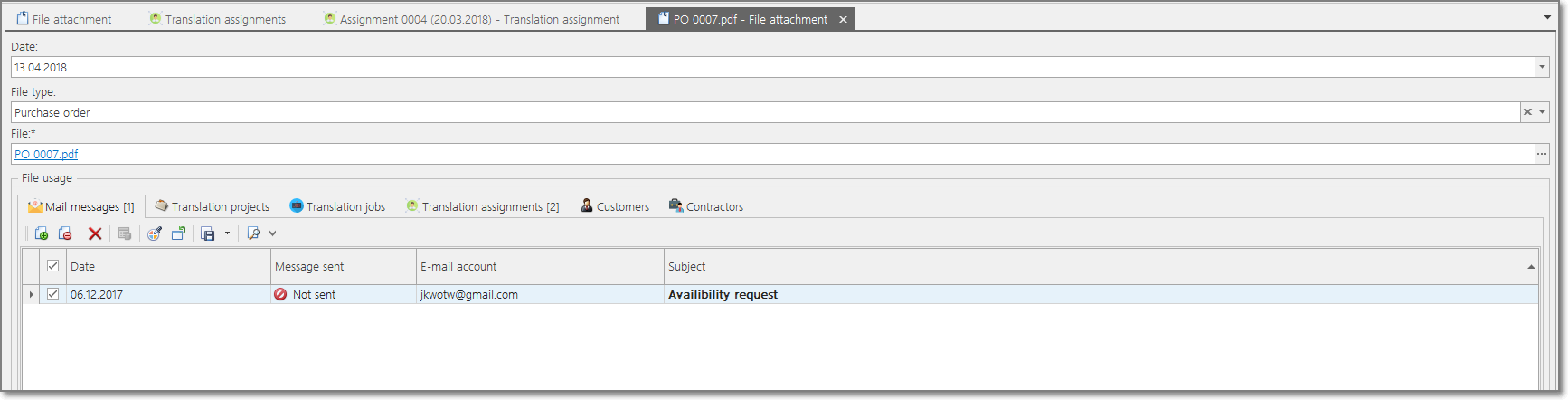Select the 06.12.2017 date cell
Image resolution: width=1568 pixels, height=400 pixels.
pos(168,294)
